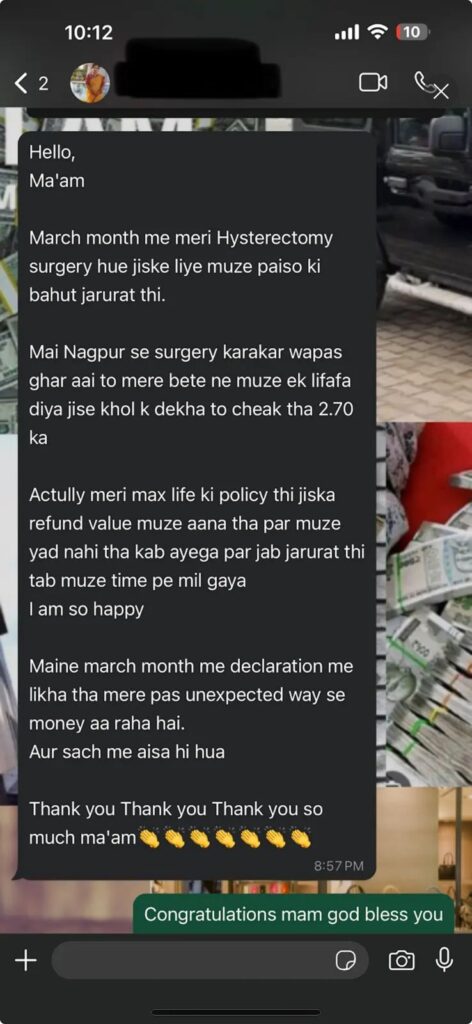
Task: Tap the 8:57 PM message timestamp
Action: point(339,866)
